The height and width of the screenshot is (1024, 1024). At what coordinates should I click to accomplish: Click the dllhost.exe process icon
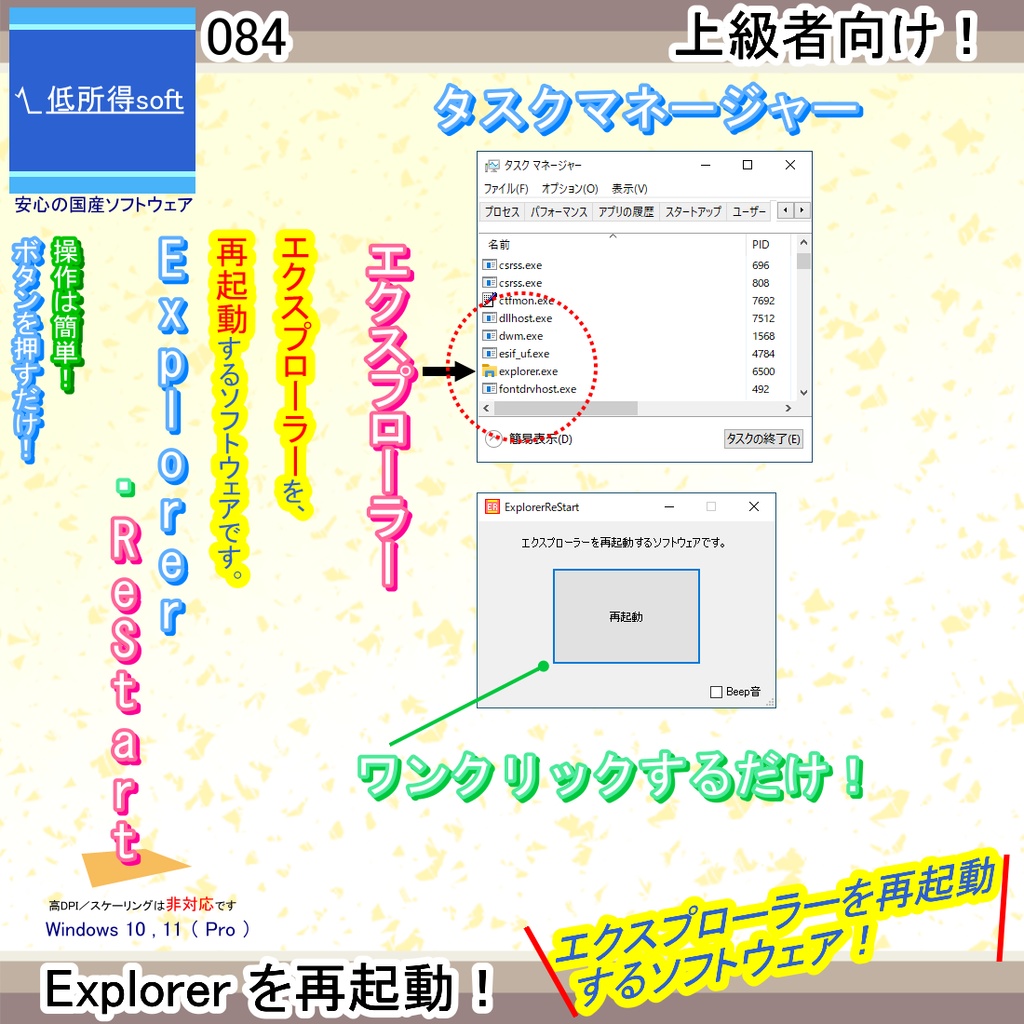[x=489, y=318]
